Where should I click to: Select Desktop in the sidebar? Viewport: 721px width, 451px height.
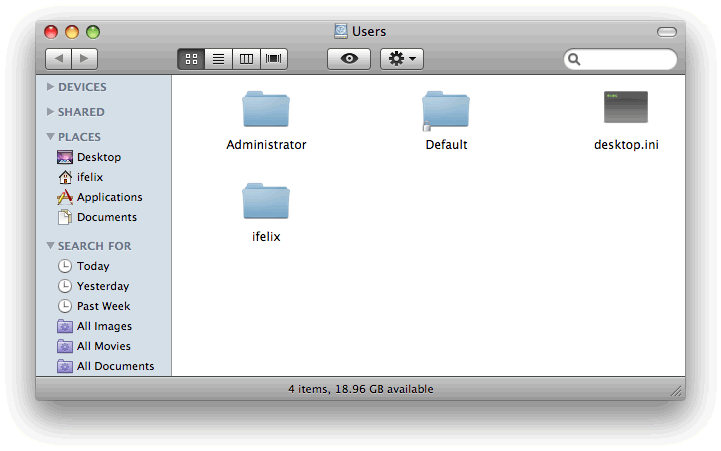[x=98, y=157]
